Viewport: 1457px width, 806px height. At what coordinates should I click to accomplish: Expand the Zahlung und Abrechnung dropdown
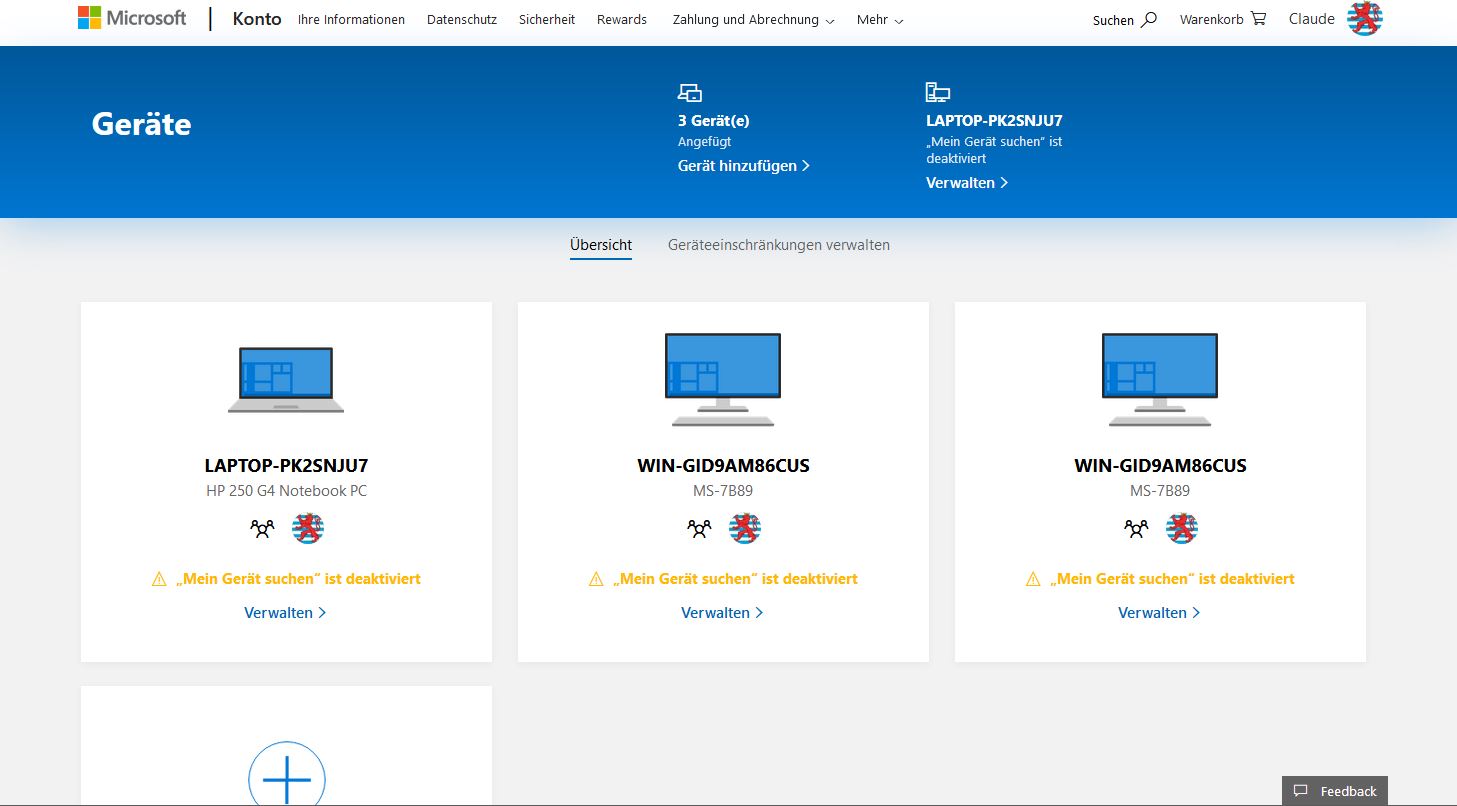[754, 19]
